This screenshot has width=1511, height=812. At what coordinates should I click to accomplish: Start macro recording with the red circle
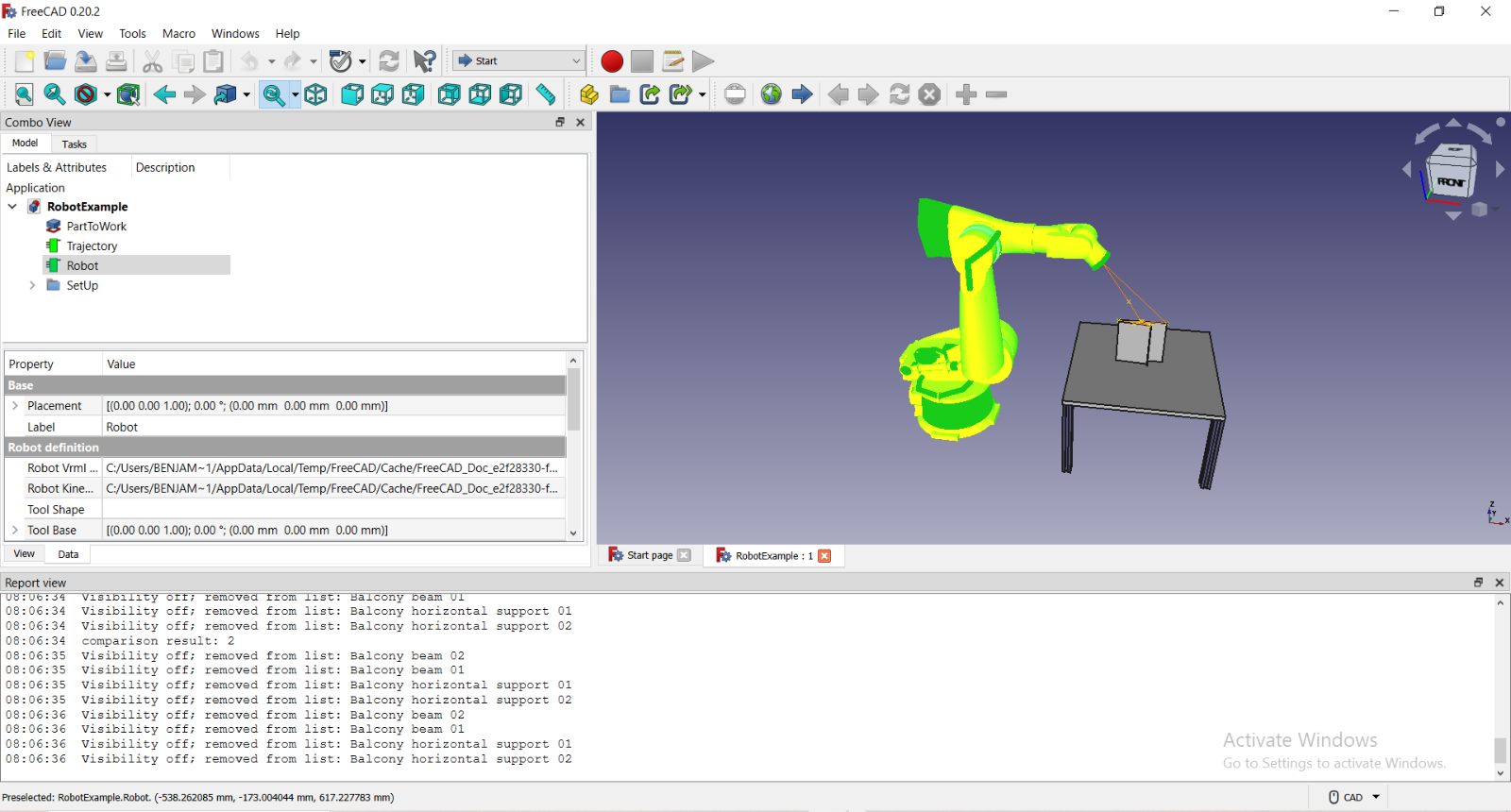(x=612, y=61)
